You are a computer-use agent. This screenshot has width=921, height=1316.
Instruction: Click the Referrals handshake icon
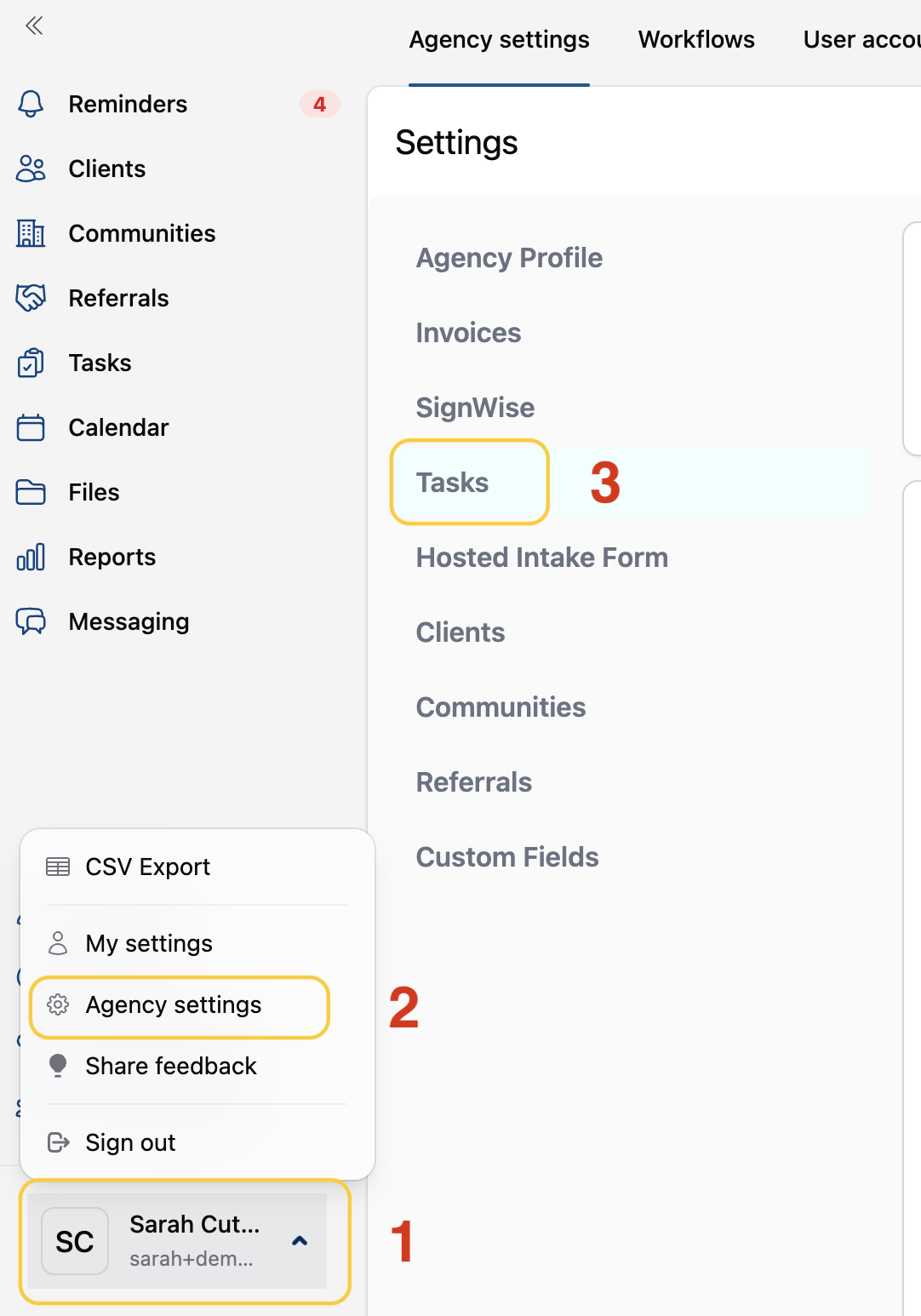click(31, 298)
